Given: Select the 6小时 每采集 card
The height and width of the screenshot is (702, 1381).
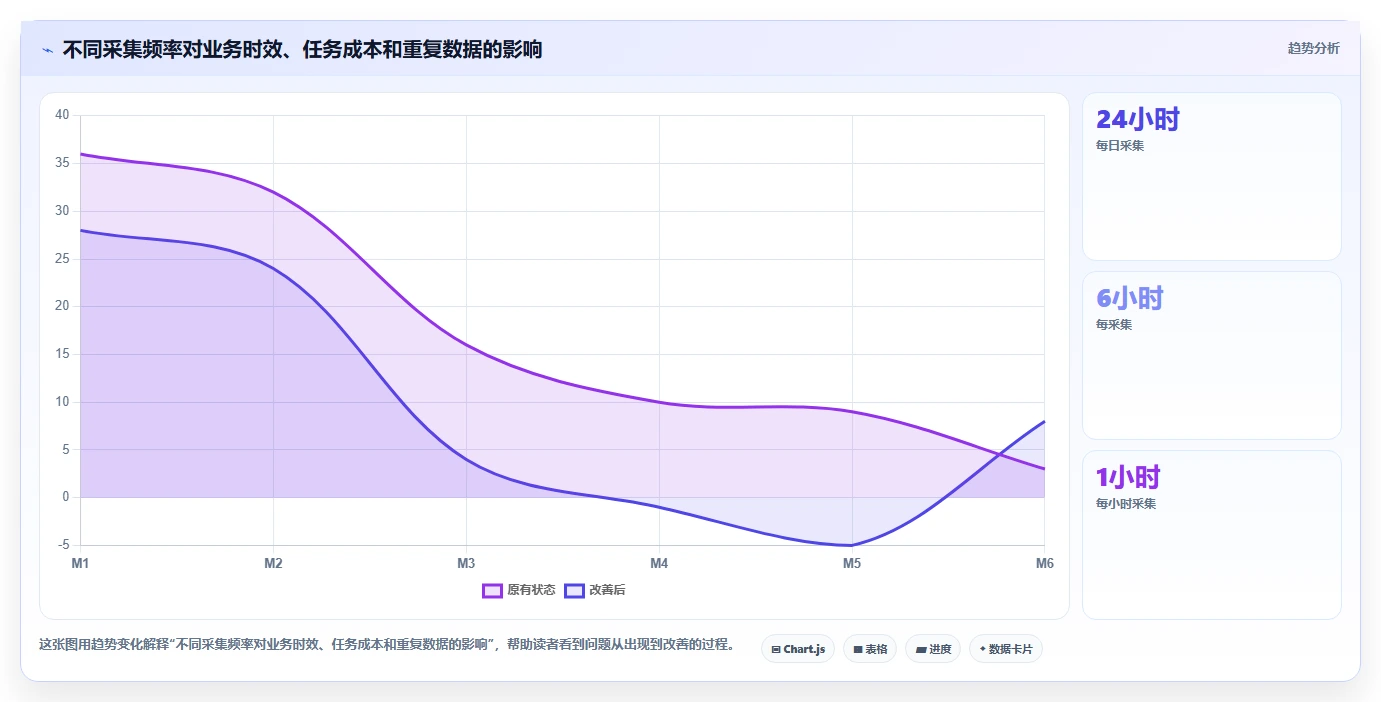Looking at the screenshot, I should [1212, 355].
